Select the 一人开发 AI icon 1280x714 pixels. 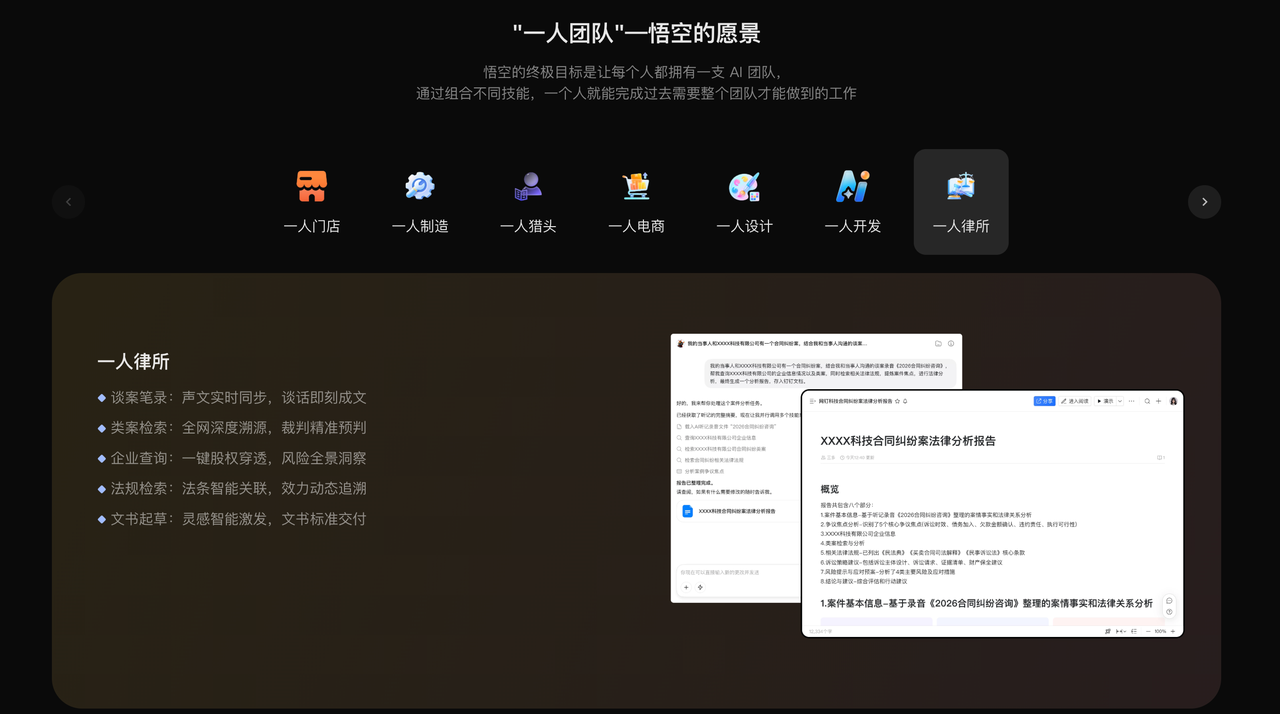click(852, 187)
